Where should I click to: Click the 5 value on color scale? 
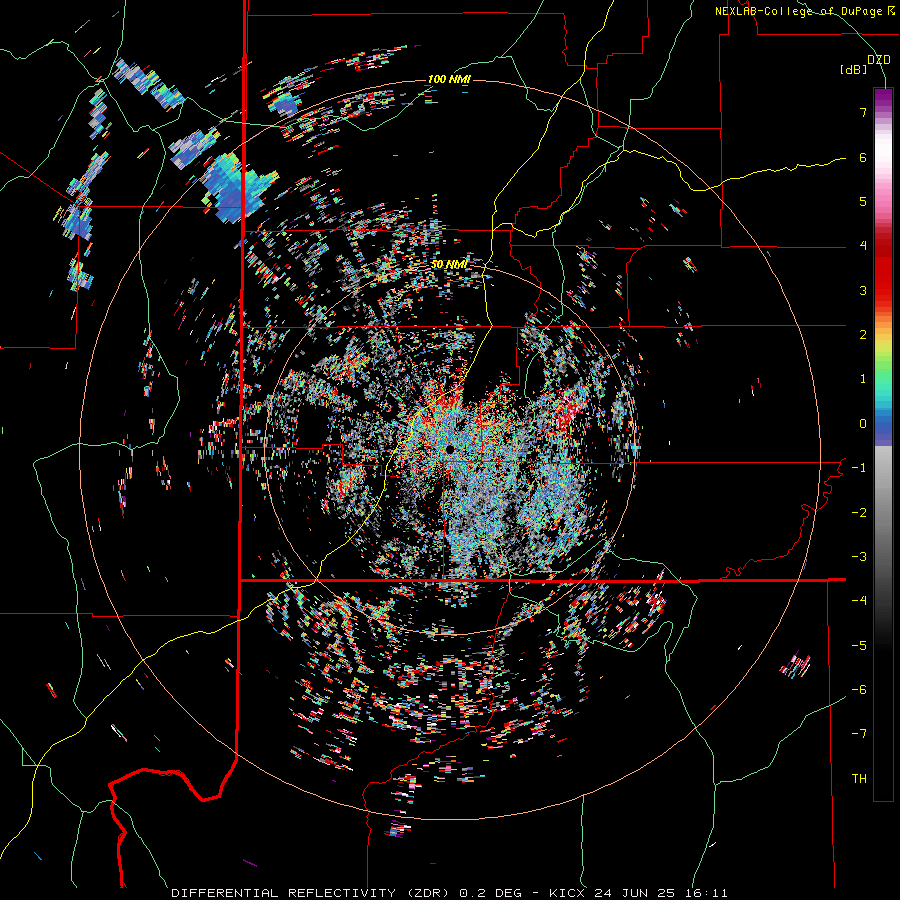tap(863, 201)
